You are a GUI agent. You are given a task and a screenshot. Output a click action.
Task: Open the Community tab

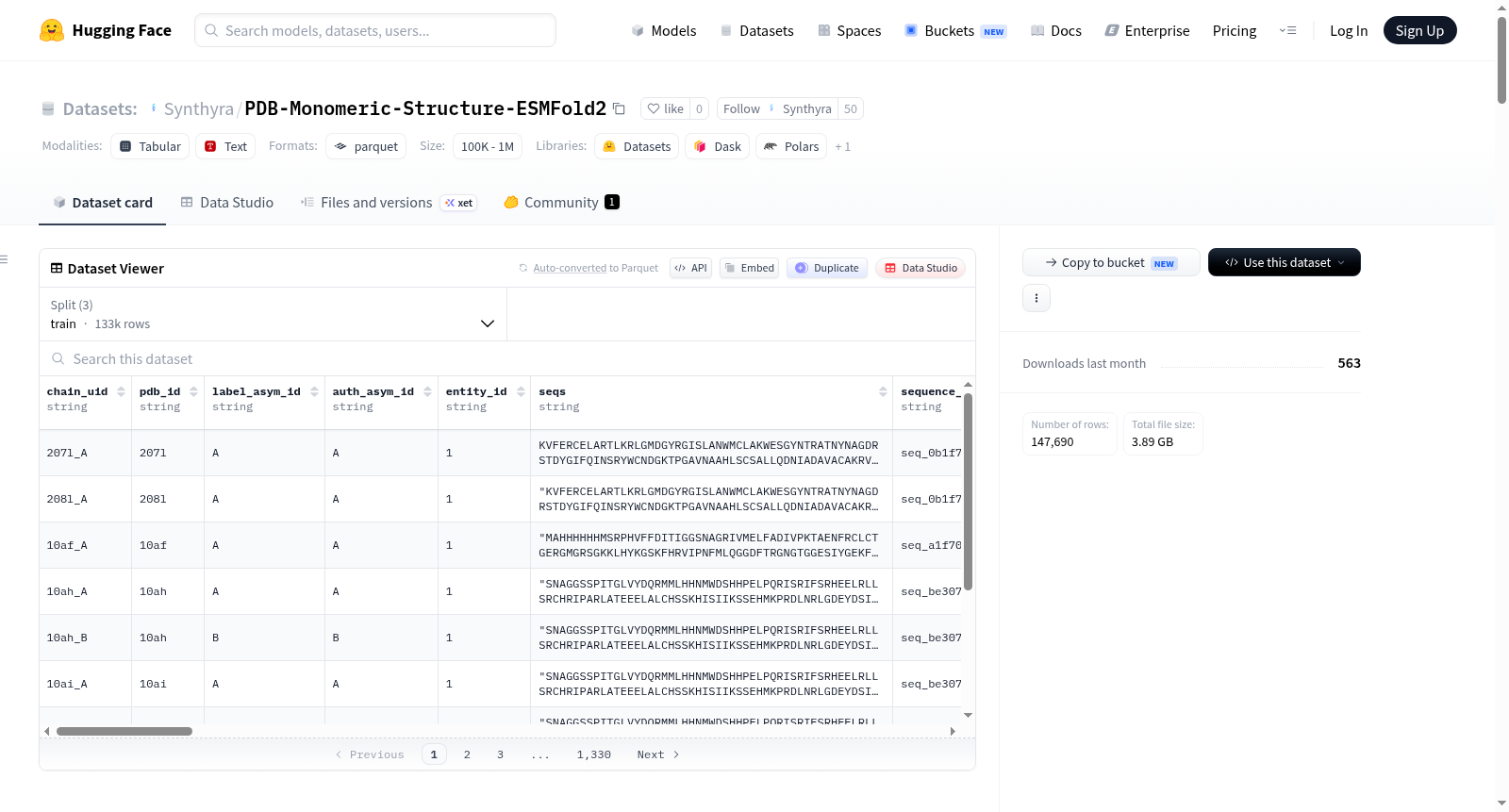561,202
